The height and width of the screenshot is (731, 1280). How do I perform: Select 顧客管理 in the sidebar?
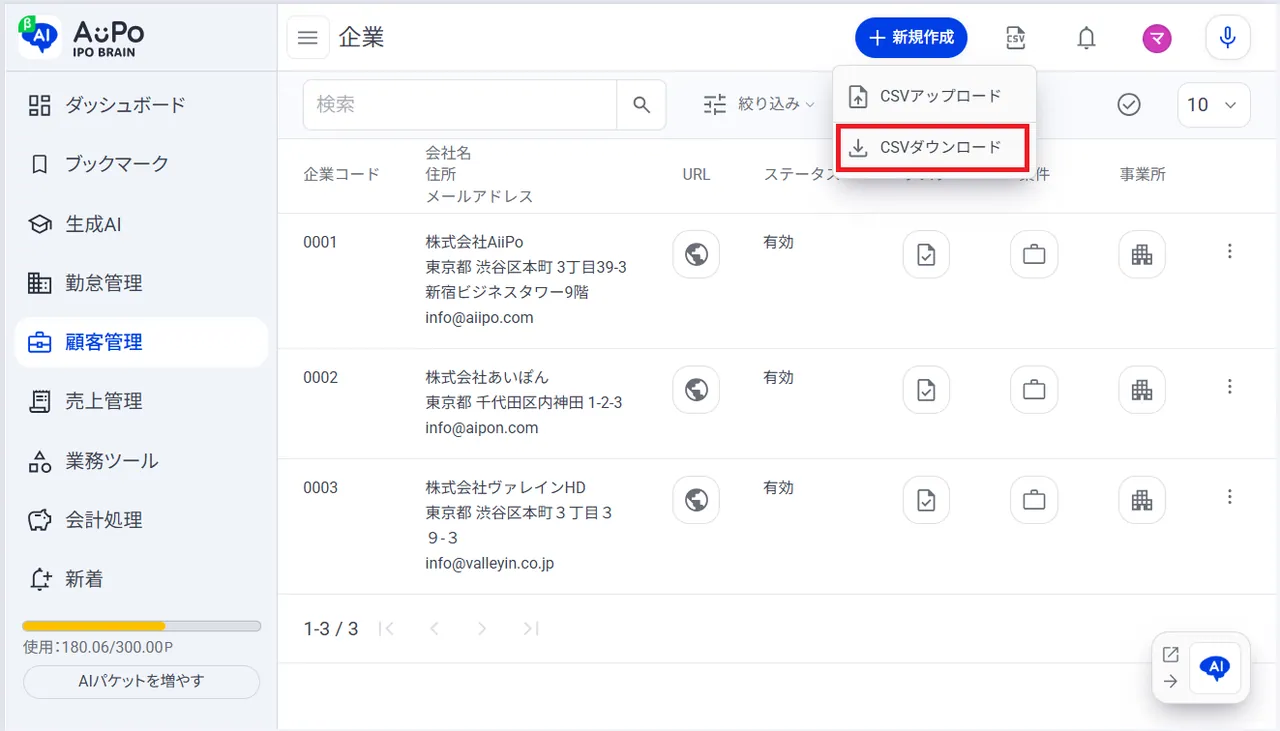(x=141, y=342)
